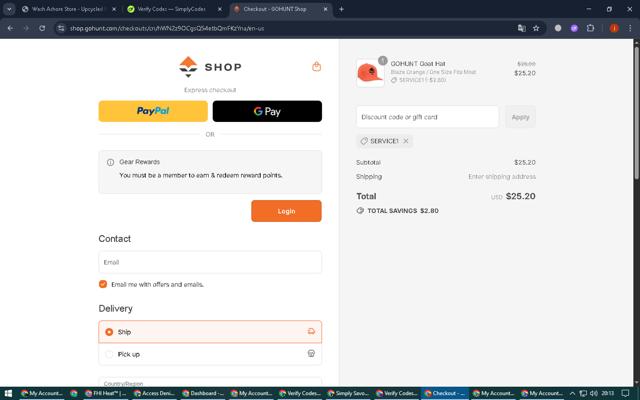This screenshot has width=640, height=400.
Task: Remove the SERVICE1 discount code
Action: pyautogui.click(x=406, y=141)
